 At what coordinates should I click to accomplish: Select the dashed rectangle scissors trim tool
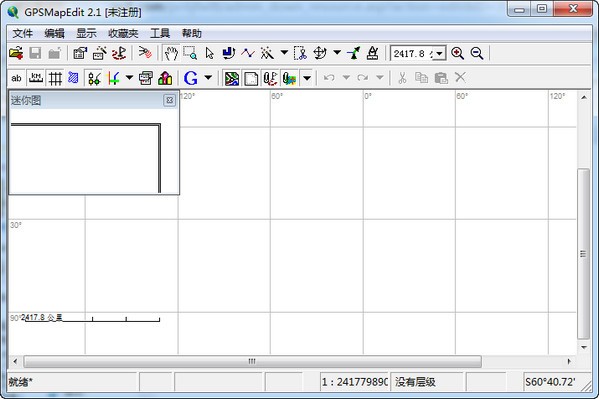pos(300,53)
